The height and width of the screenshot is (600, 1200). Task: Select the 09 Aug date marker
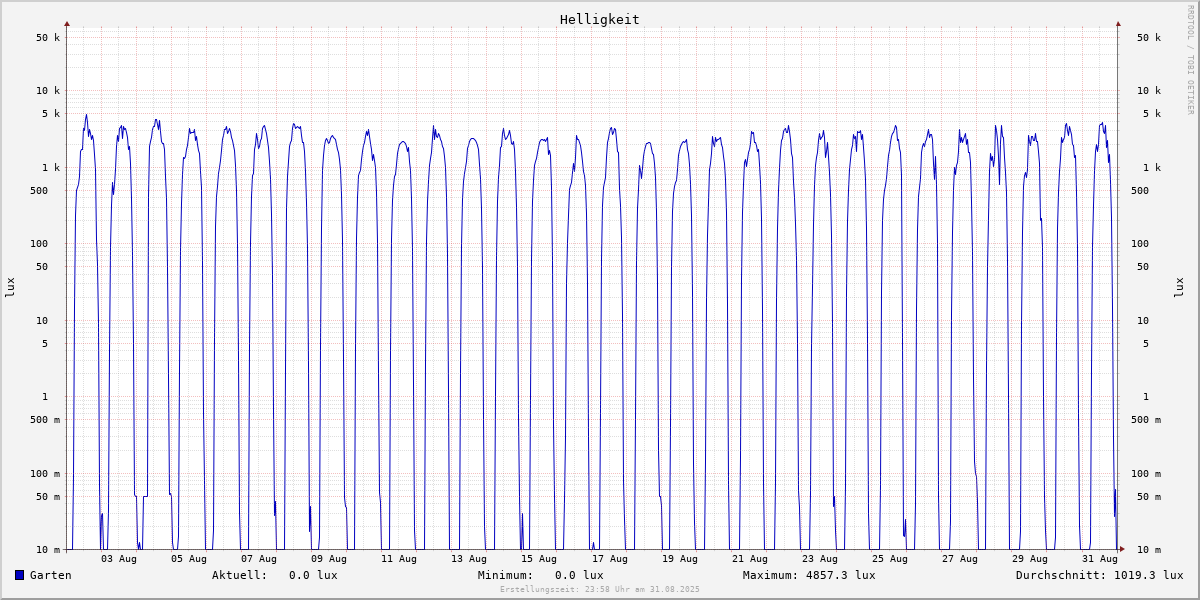coord(329,559)
